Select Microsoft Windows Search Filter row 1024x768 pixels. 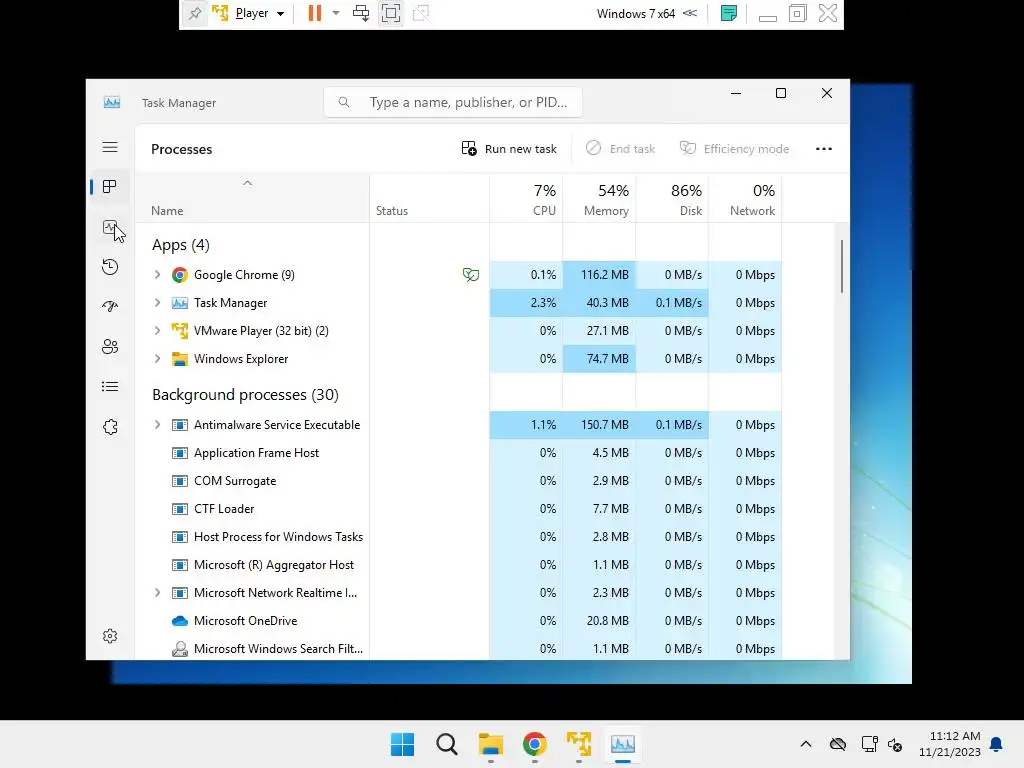pos(458,648)
